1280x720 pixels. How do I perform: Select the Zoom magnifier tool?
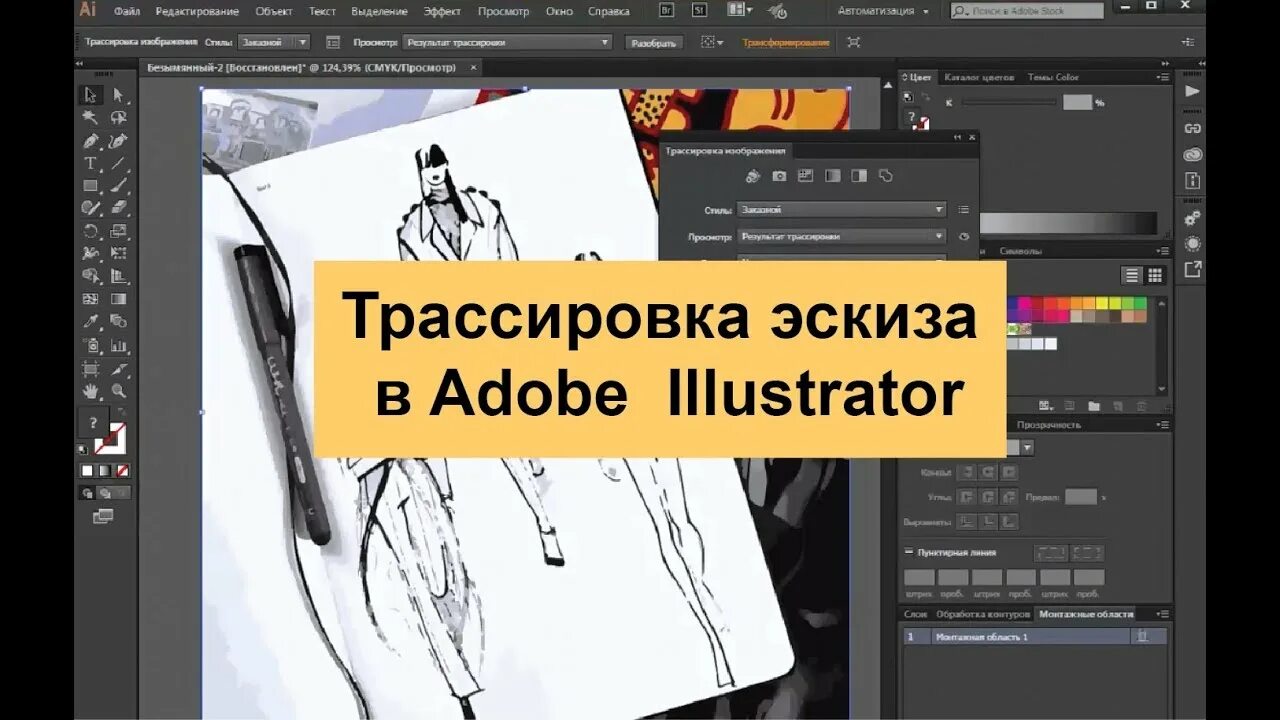(x=118, y=391)
